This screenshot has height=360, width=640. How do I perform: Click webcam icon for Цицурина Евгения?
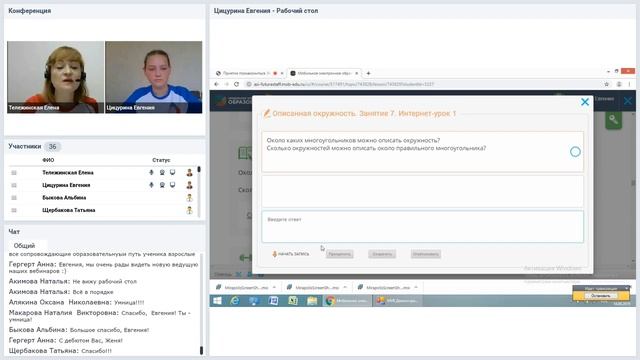[x=162, y=185]
